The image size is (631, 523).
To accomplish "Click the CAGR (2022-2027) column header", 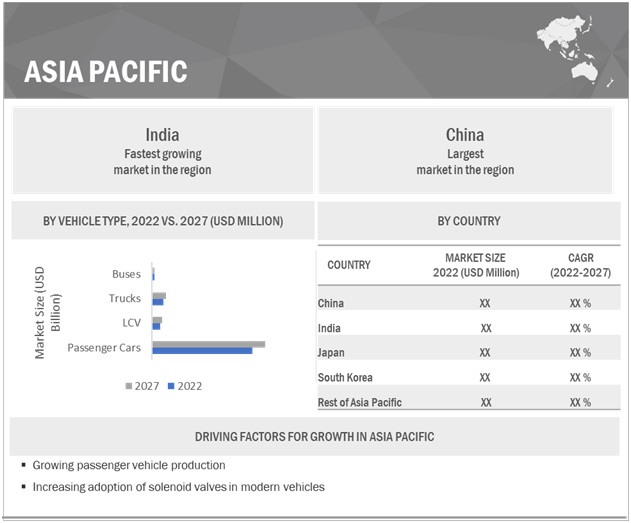I will tap(579, 265).
